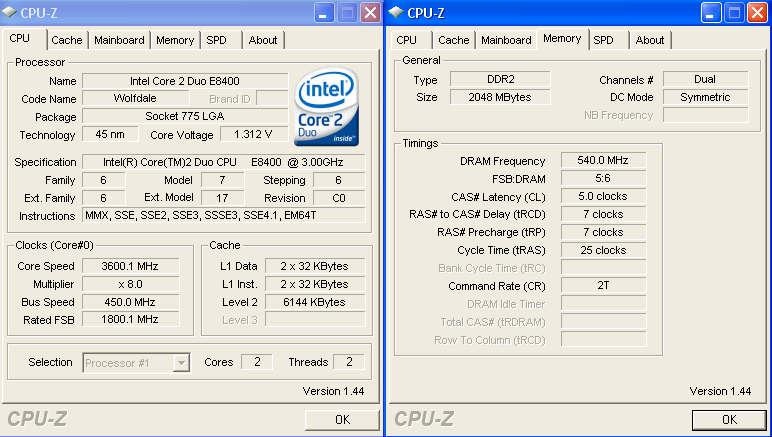Image resolution: width=772 pixels, height=437 pixels.
Task: Click the Ext. Model value 17
Action: point(223,198)
